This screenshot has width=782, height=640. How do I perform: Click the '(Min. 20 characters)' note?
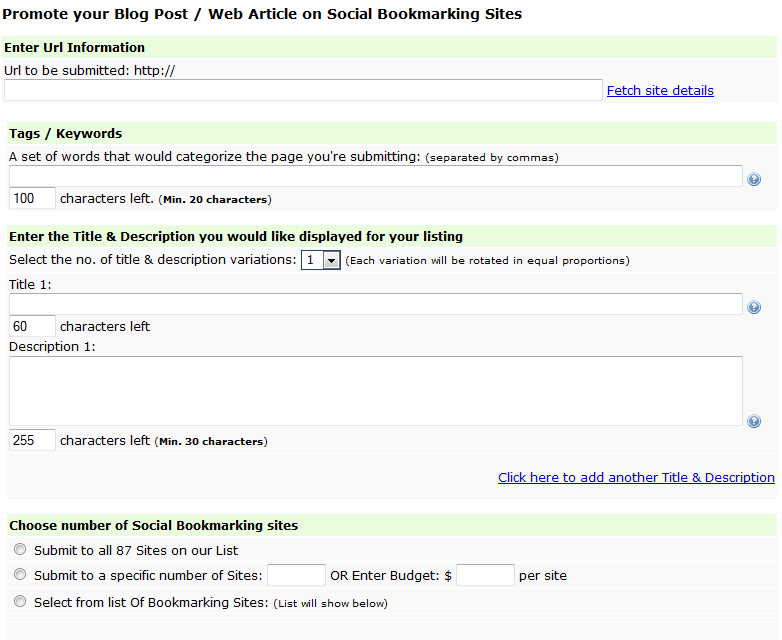(x=215, y=200)
